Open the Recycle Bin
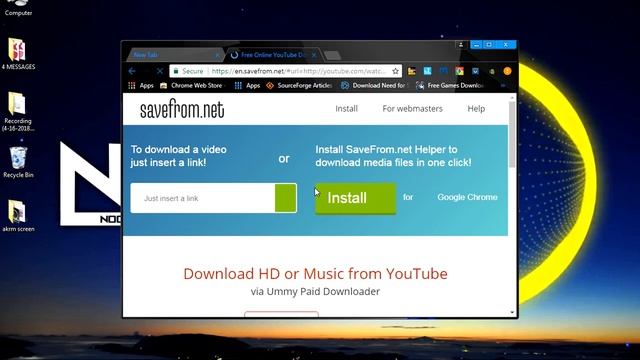Viewport: 640px width, 360px height. click(18, 162)
